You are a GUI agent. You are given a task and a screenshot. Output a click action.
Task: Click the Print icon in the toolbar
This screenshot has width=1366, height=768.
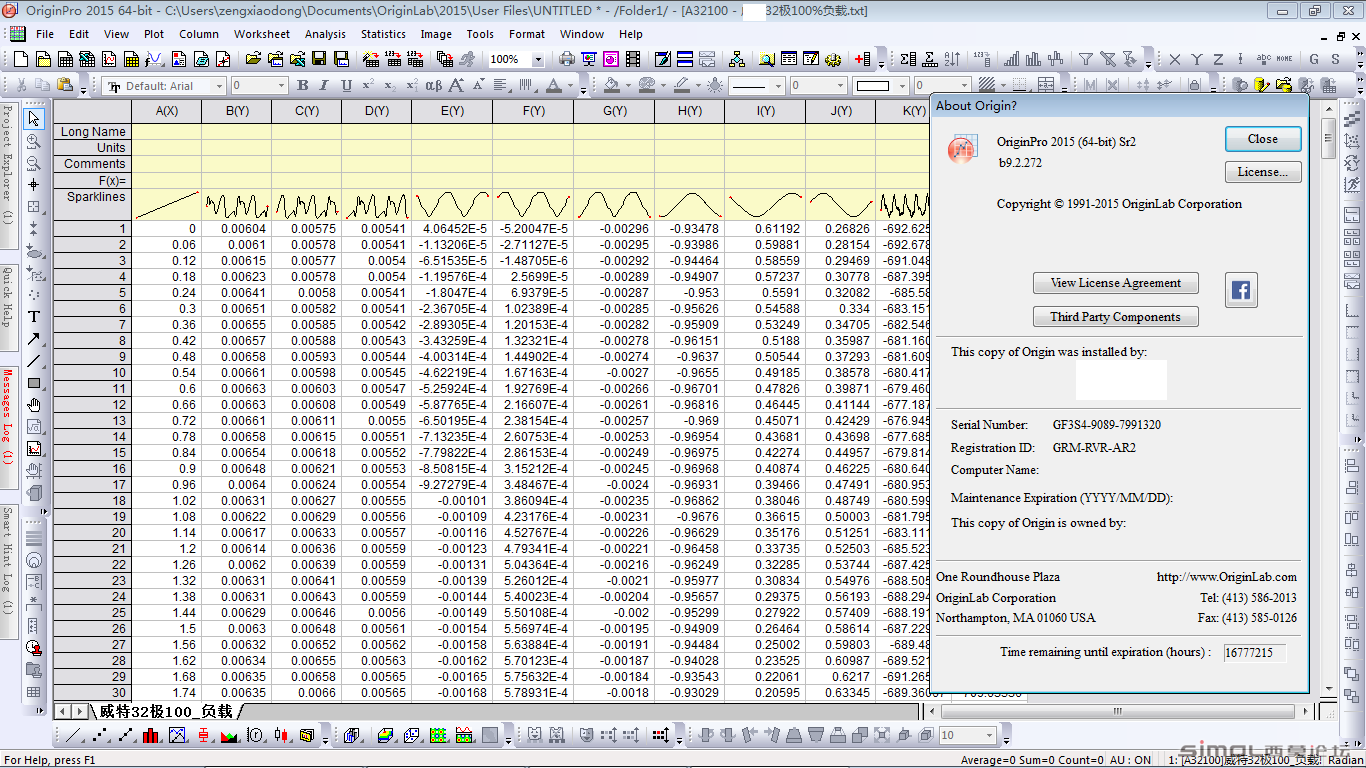[x=567, y=60]
